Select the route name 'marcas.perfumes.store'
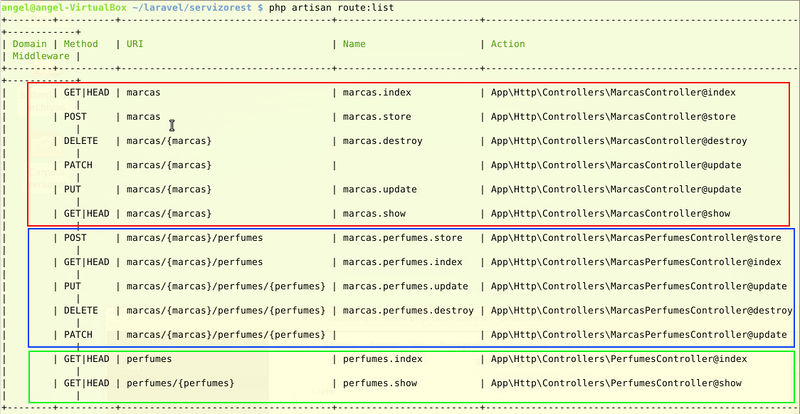The image size is (800, 414). click(403, 238)
